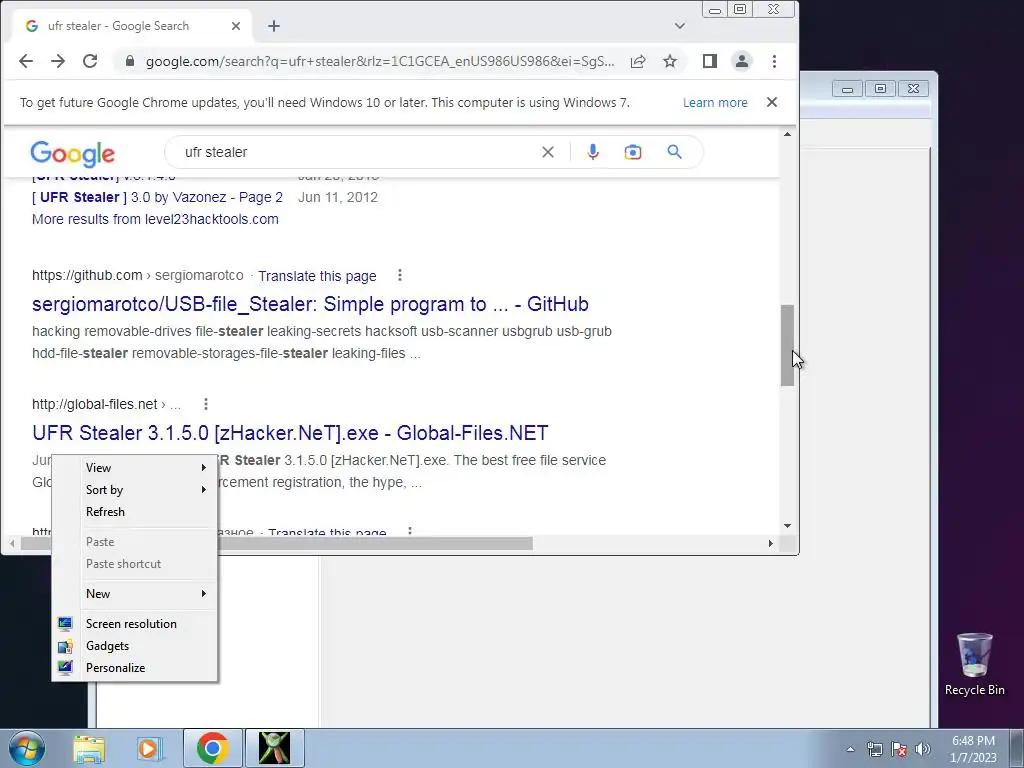Click the scroll up arrow in Chrome
This screenshot has height=768, width=1024.
pos(787,134)
